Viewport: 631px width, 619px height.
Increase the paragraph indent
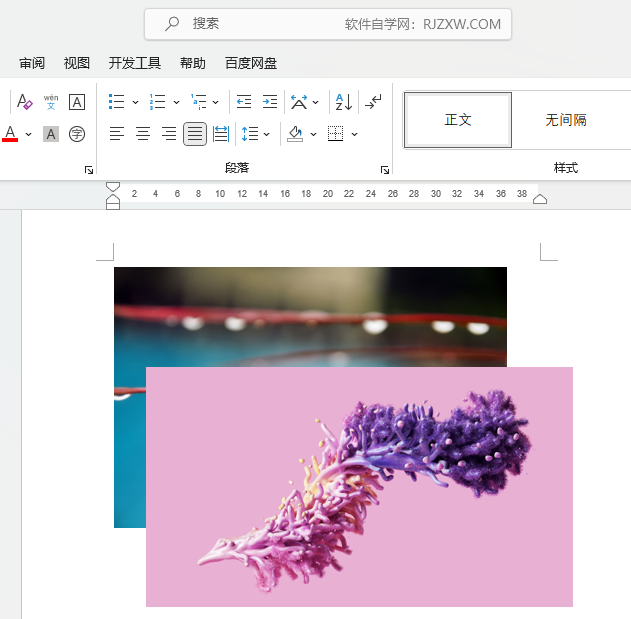[x=270, y=102]
